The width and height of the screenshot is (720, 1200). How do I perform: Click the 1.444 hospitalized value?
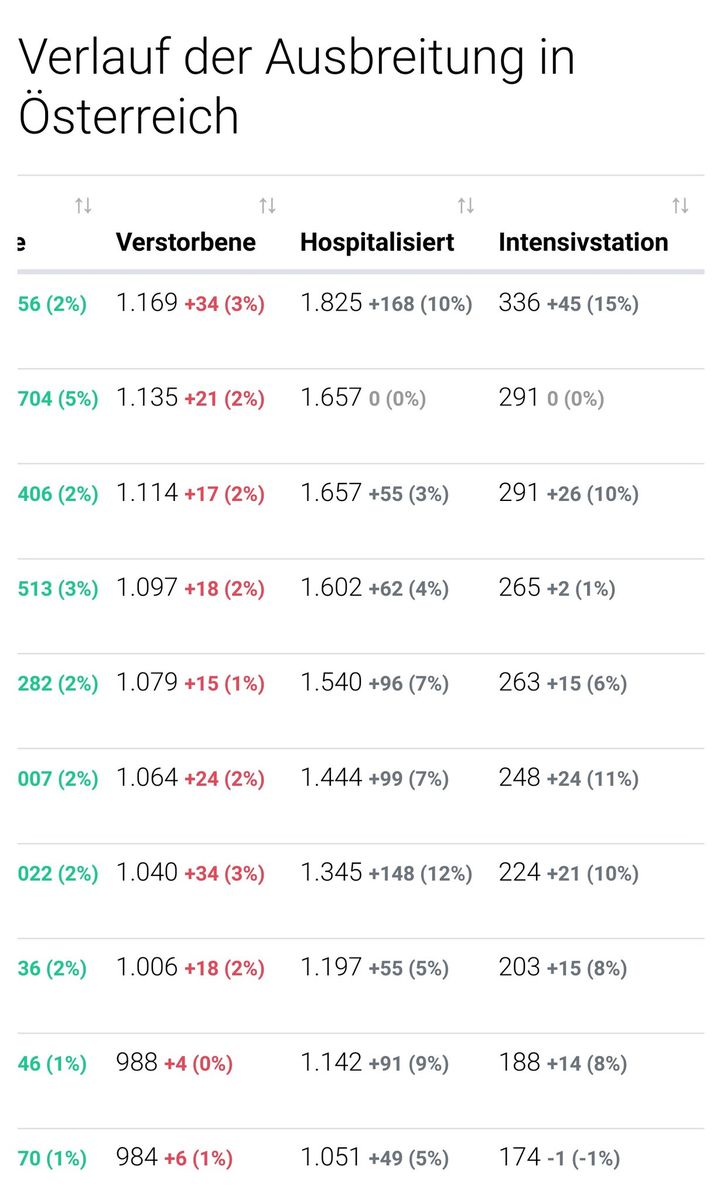point(331,778)
